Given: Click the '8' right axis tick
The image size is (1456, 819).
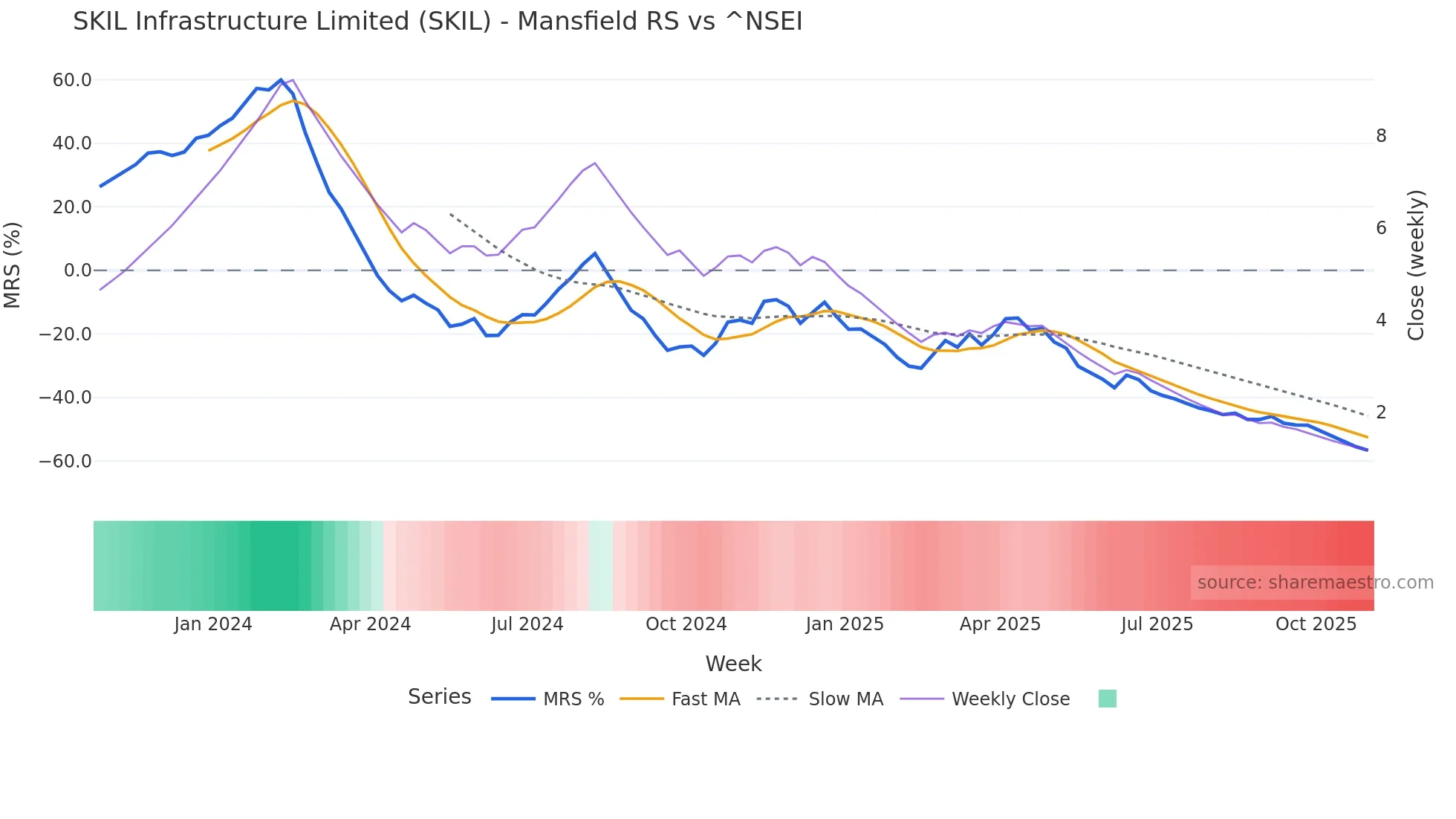Looking at the screenshot, I should [x=1381, y=136].
